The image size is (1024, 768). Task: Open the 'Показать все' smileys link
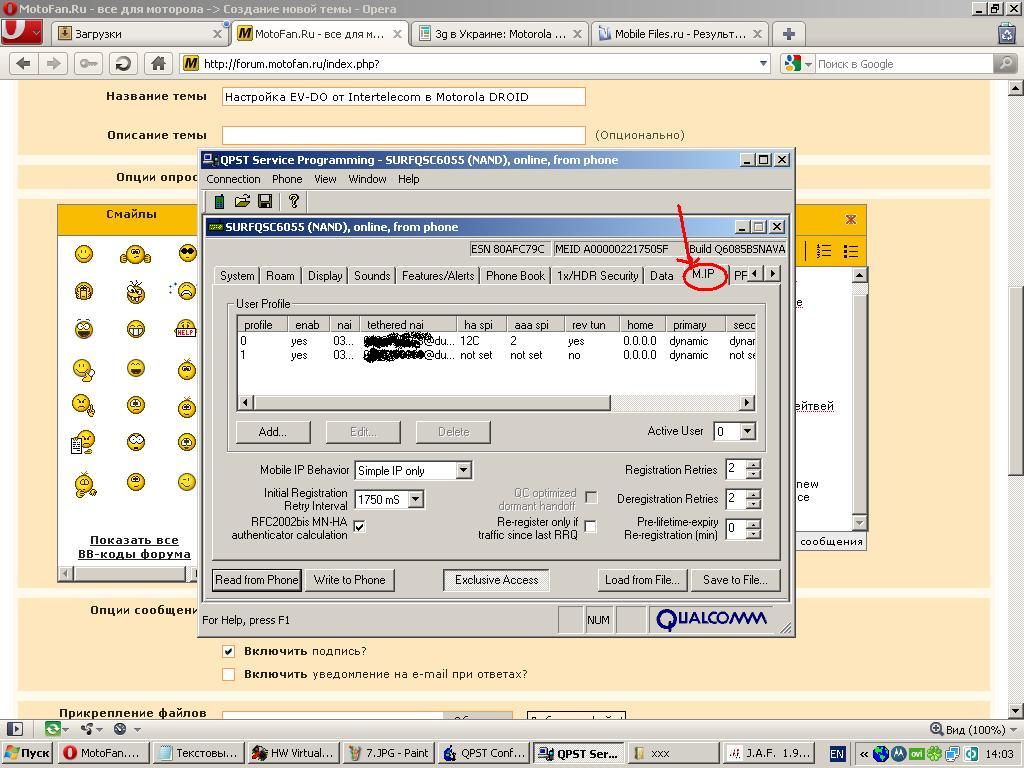(x=134, y=540)
